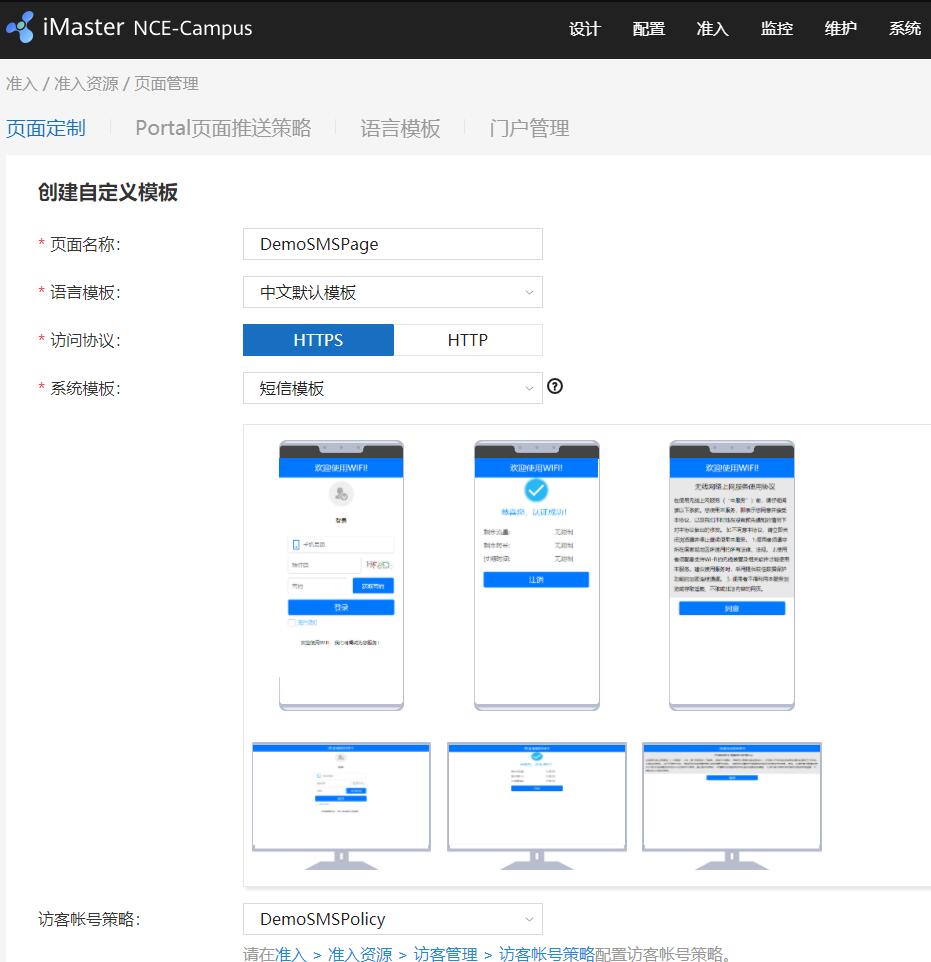Screen dimensions: 931x962
Task: Open the 系统模板 dropdown showing 短信模板
Action: click(392, 388)
